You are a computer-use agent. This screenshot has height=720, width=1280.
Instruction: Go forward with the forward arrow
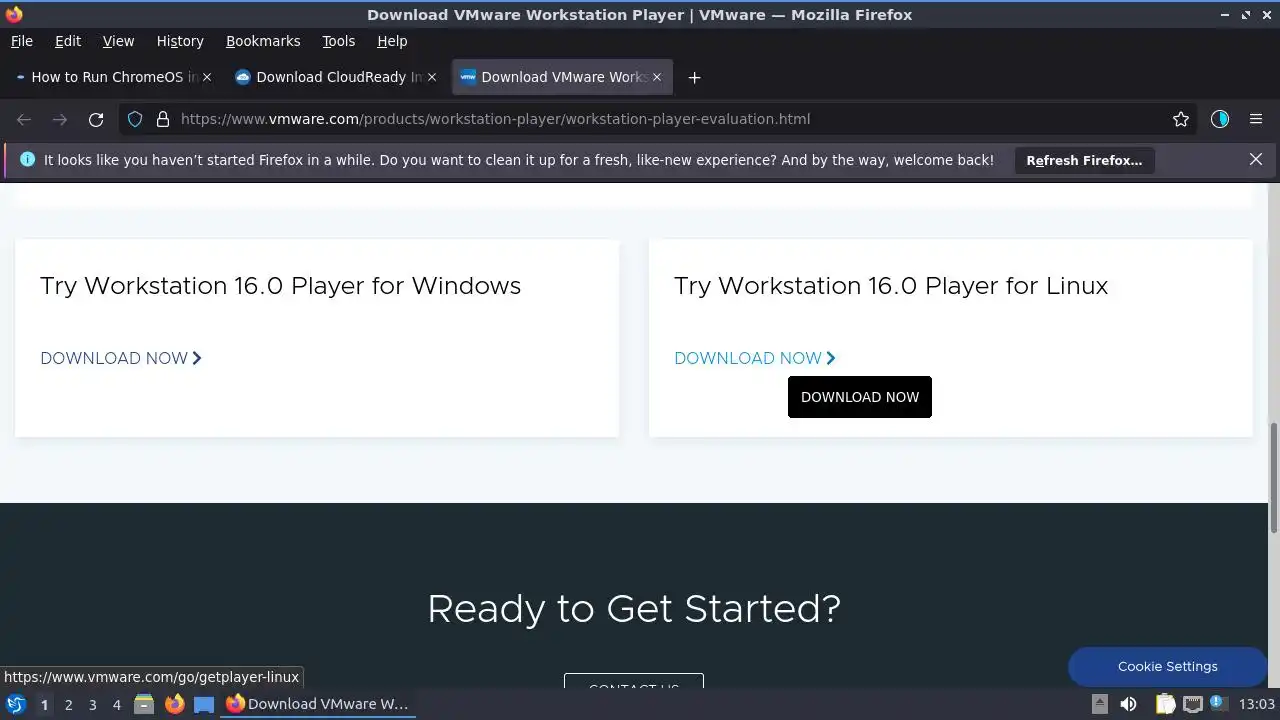60,119
